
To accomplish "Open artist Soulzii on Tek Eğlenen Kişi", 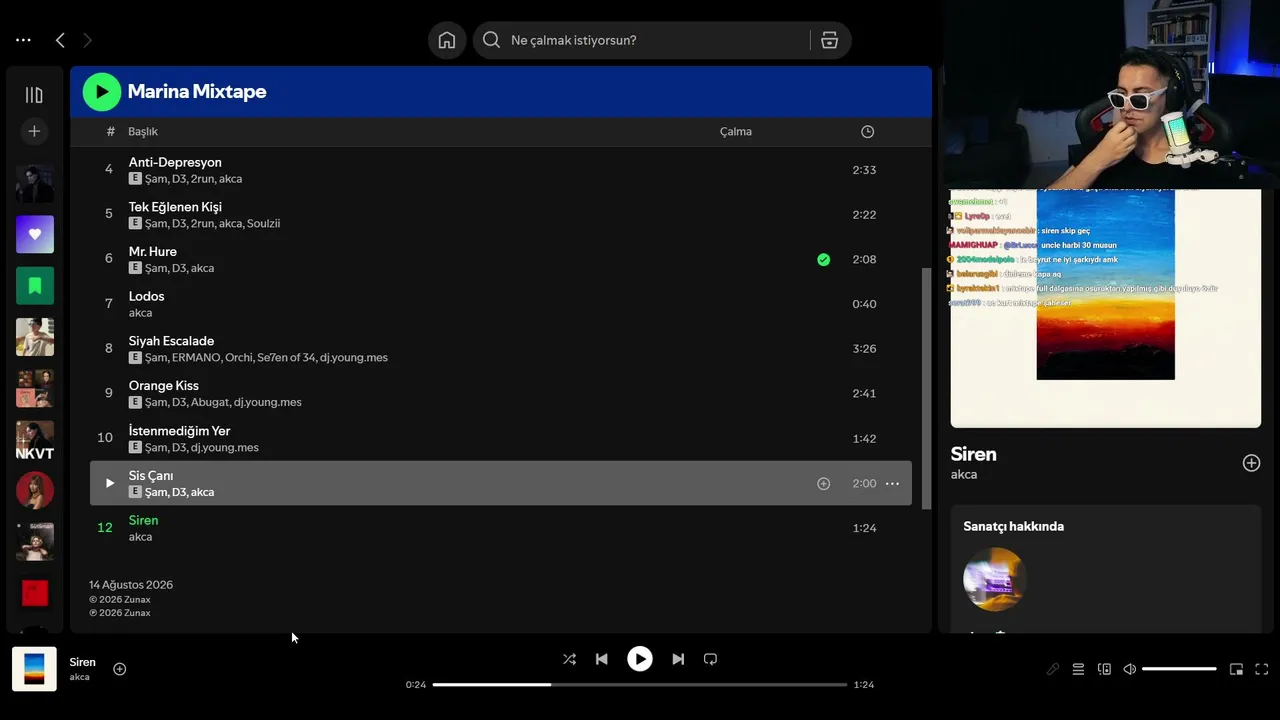I will [x=263, y=223].
